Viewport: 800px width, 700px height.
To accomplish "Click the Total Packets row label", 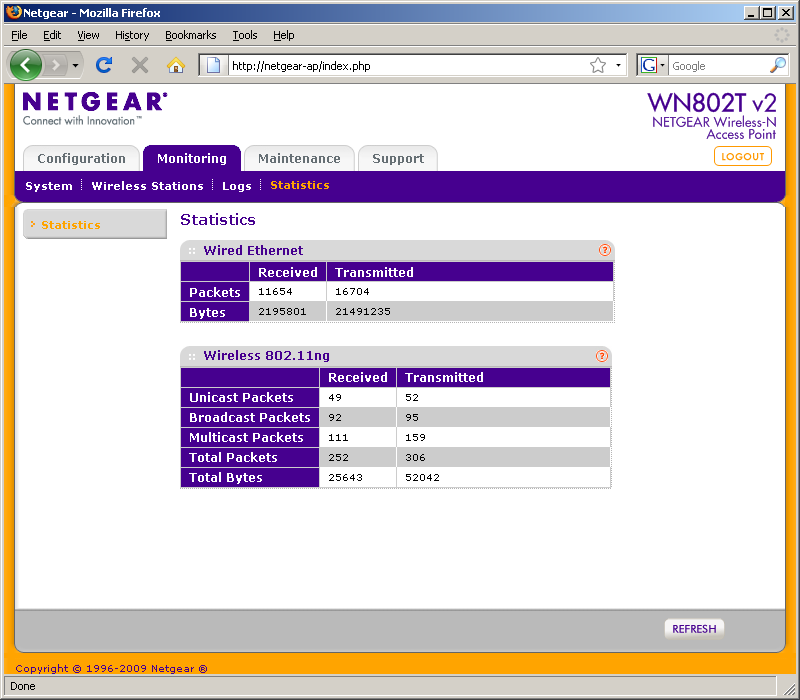I will pos(233,457).
